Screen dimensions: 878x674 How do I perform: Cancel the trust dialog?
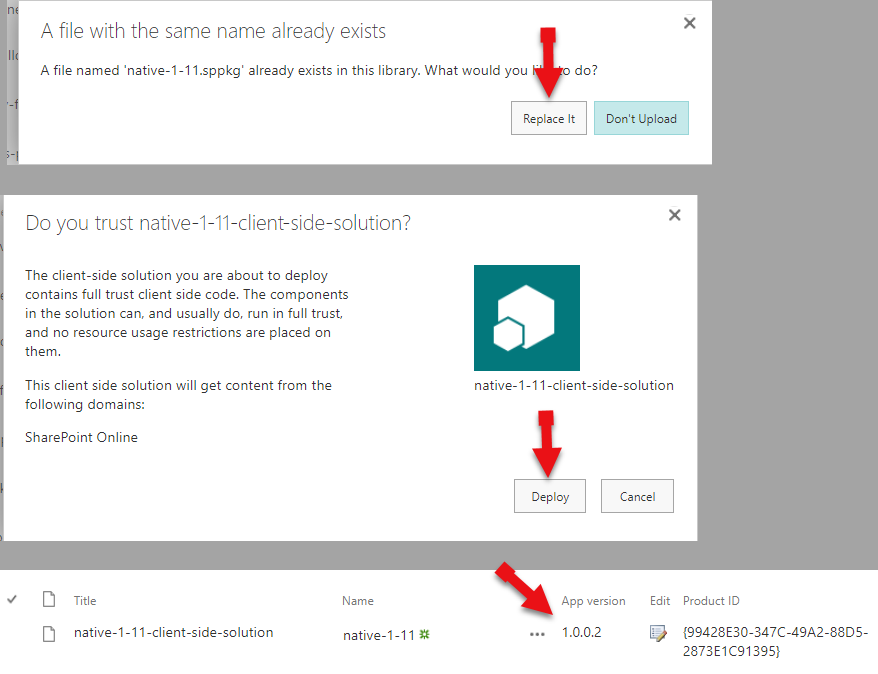click(x=637, y=496)
